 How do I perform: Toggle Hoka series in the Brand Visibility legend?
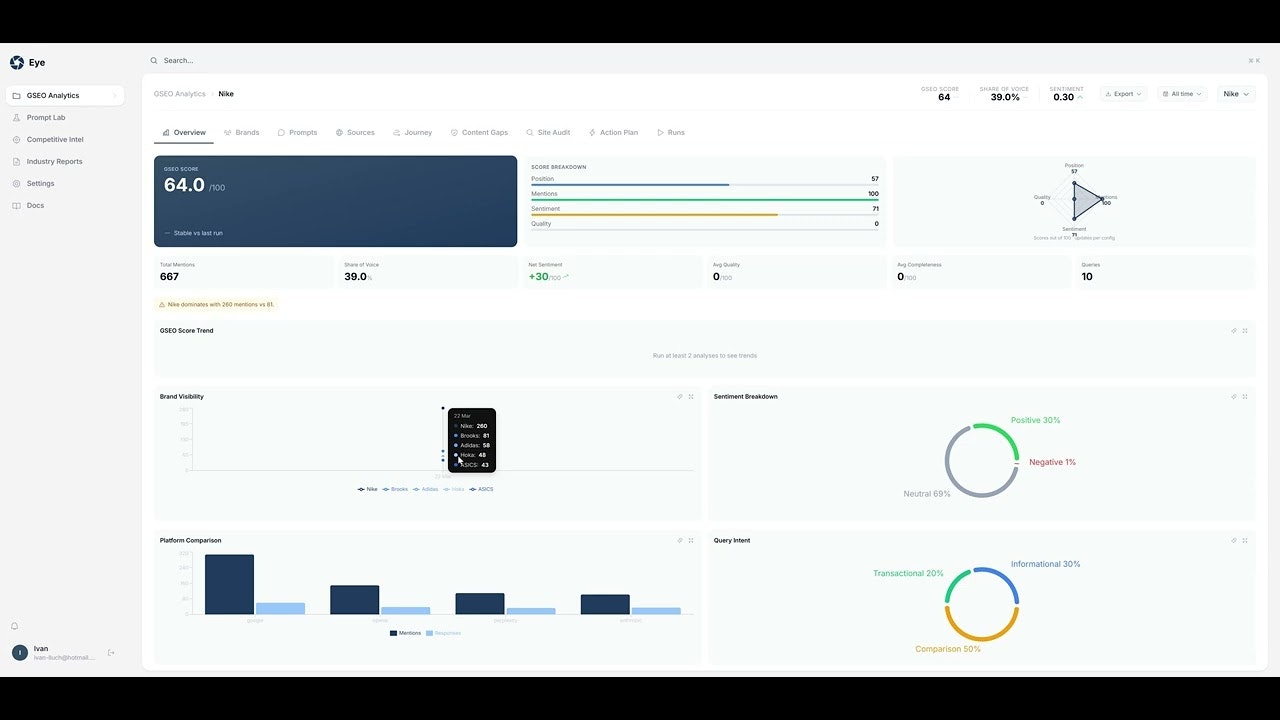coord(454,489)
